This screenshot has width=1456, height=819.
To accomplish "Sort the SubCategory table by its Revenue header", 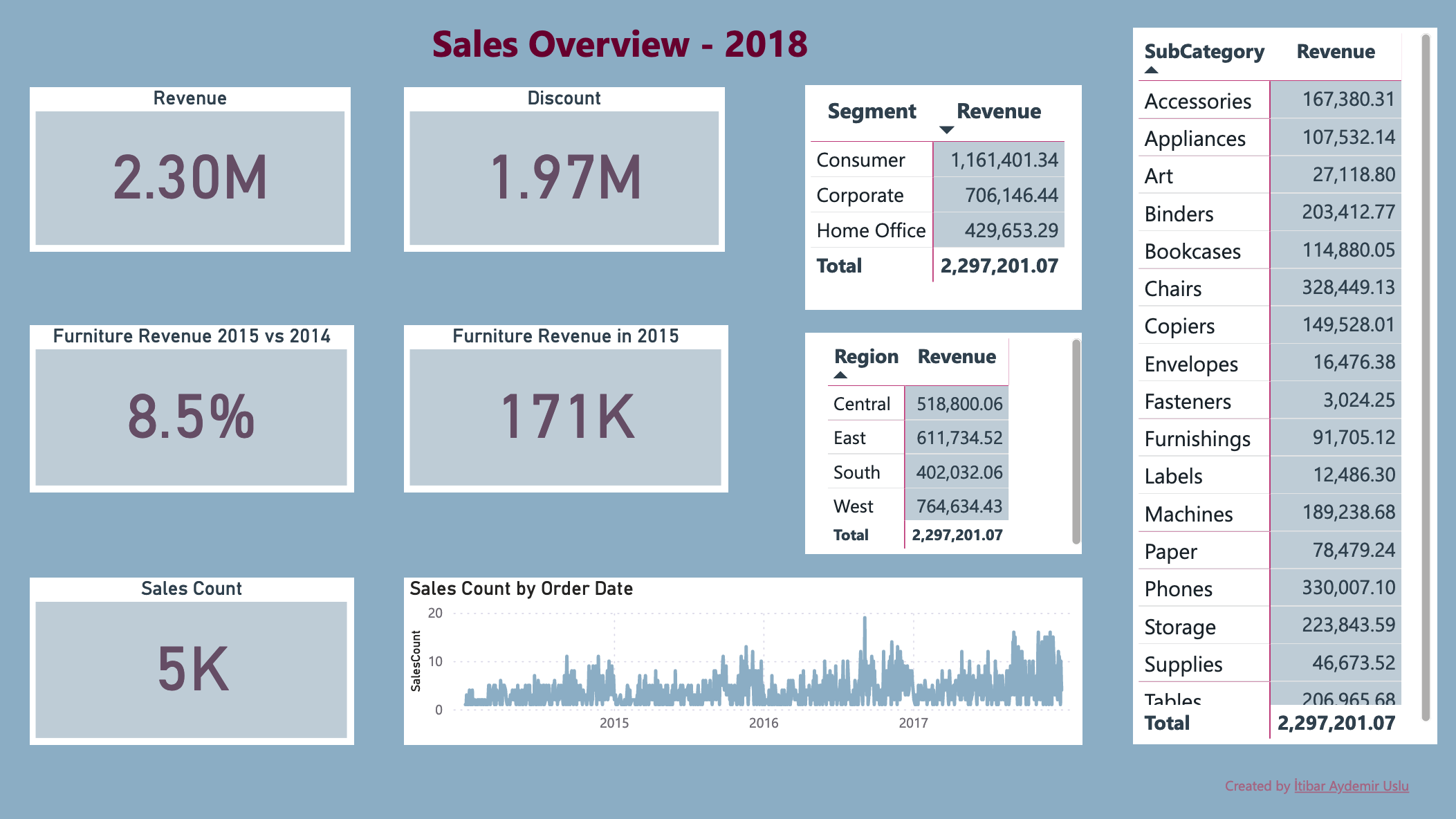I will (x=1335, y=52).
